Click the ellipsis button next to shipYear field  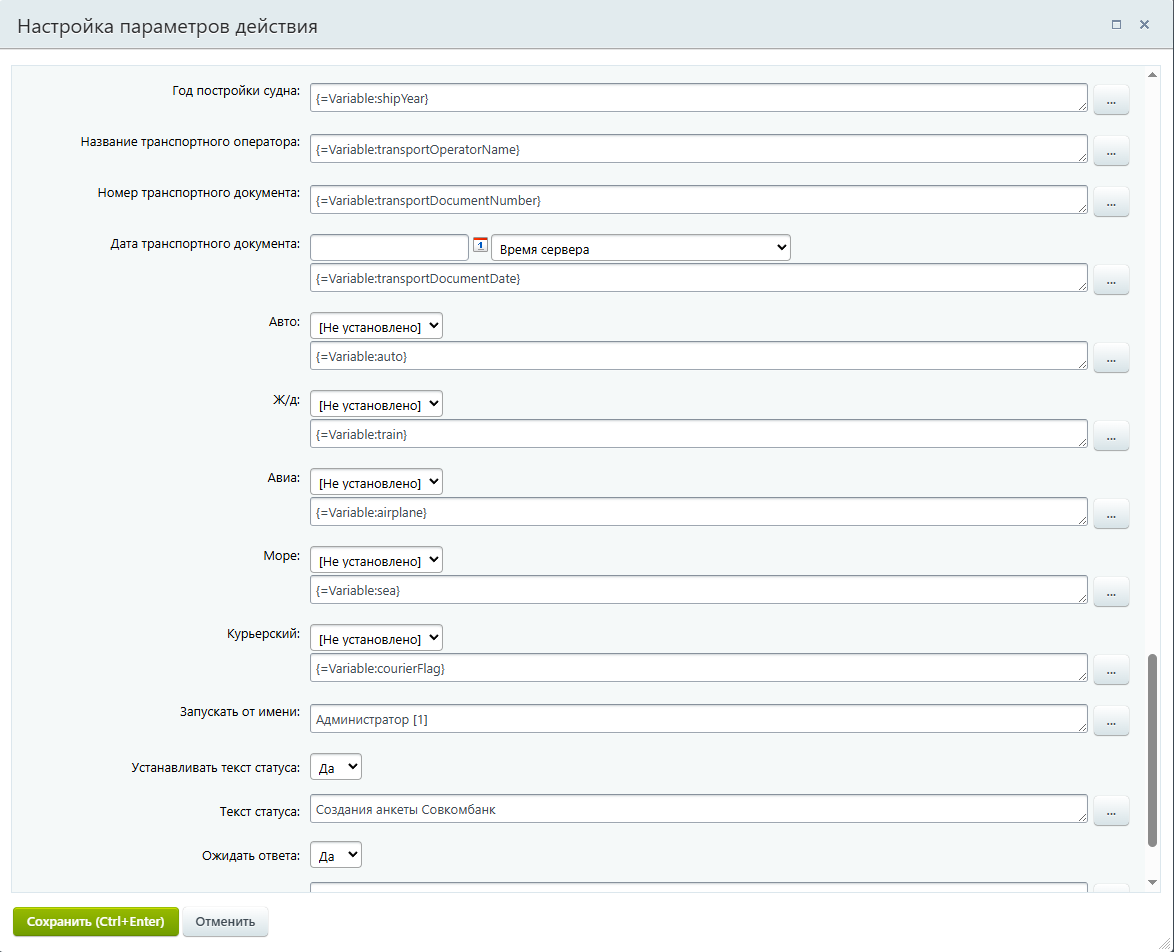(x=1111, y=98)
